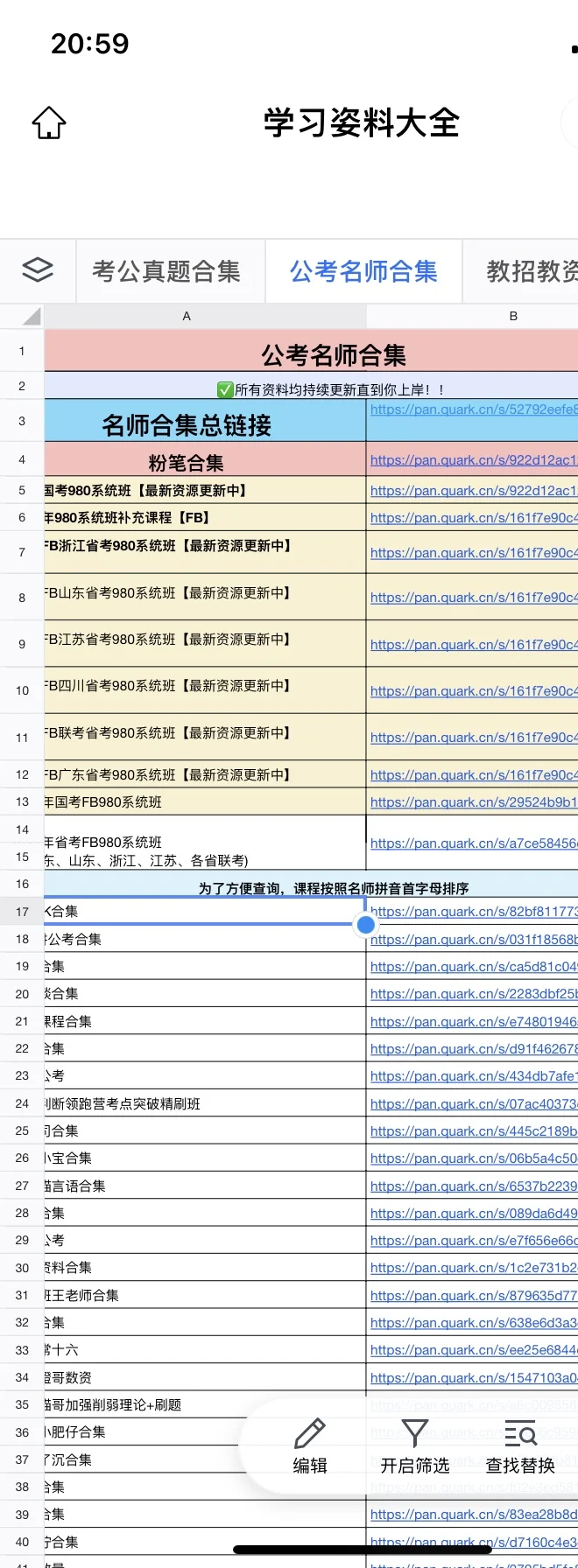Open link for 言语合集 row 27

(x=474, y=1186)
